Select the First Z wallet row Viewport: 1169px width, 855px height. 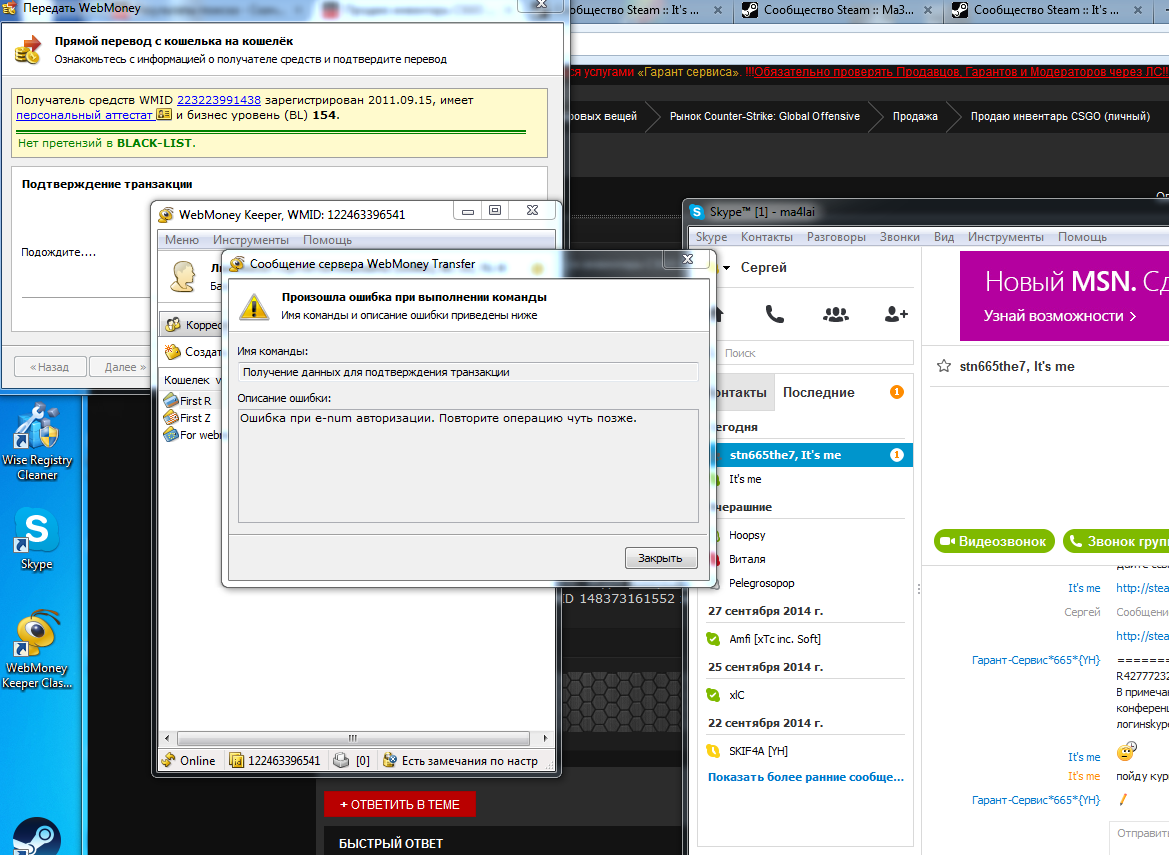192,418
